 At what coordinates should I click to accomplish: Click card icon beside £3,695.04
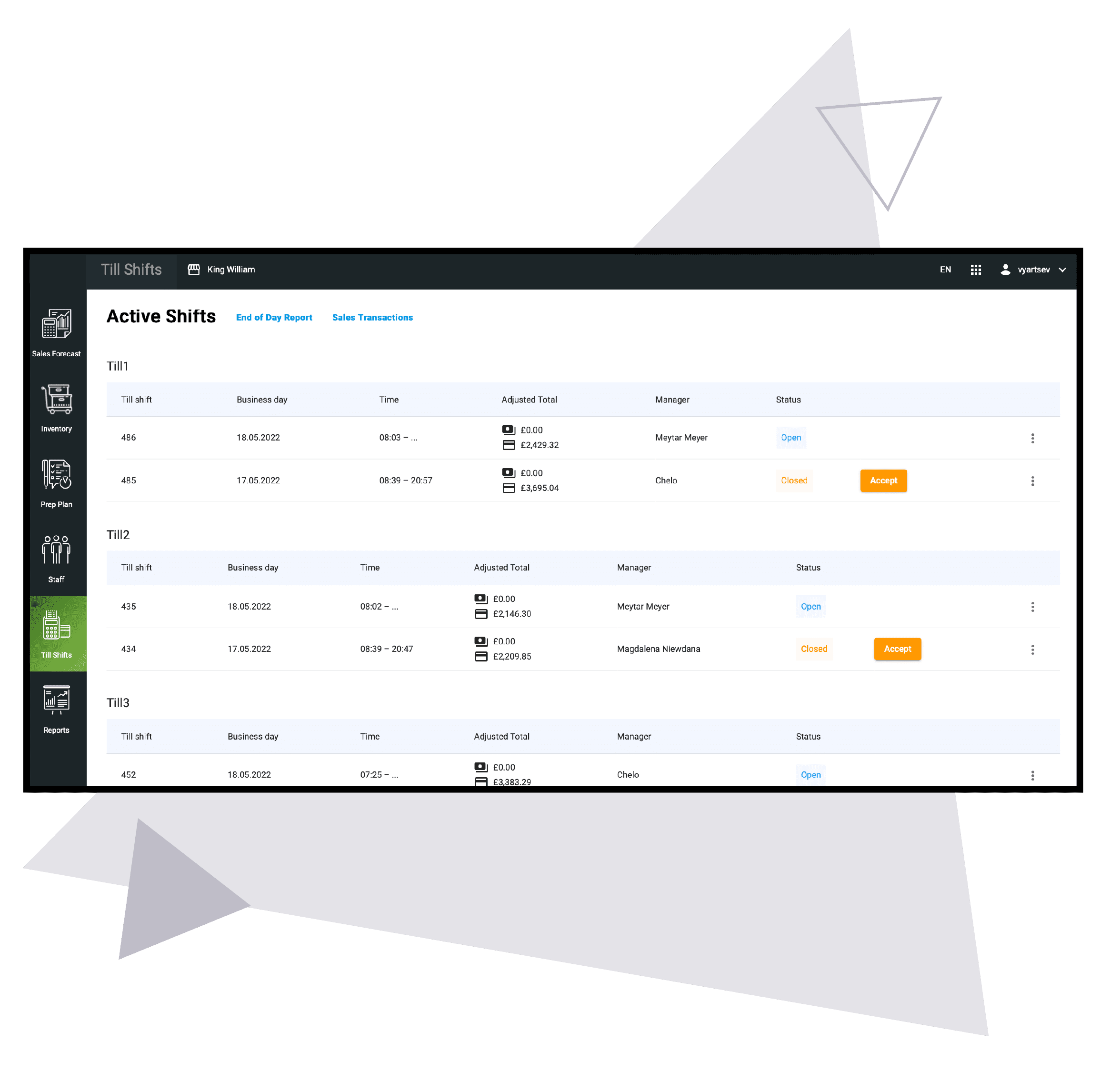point(510,489)
